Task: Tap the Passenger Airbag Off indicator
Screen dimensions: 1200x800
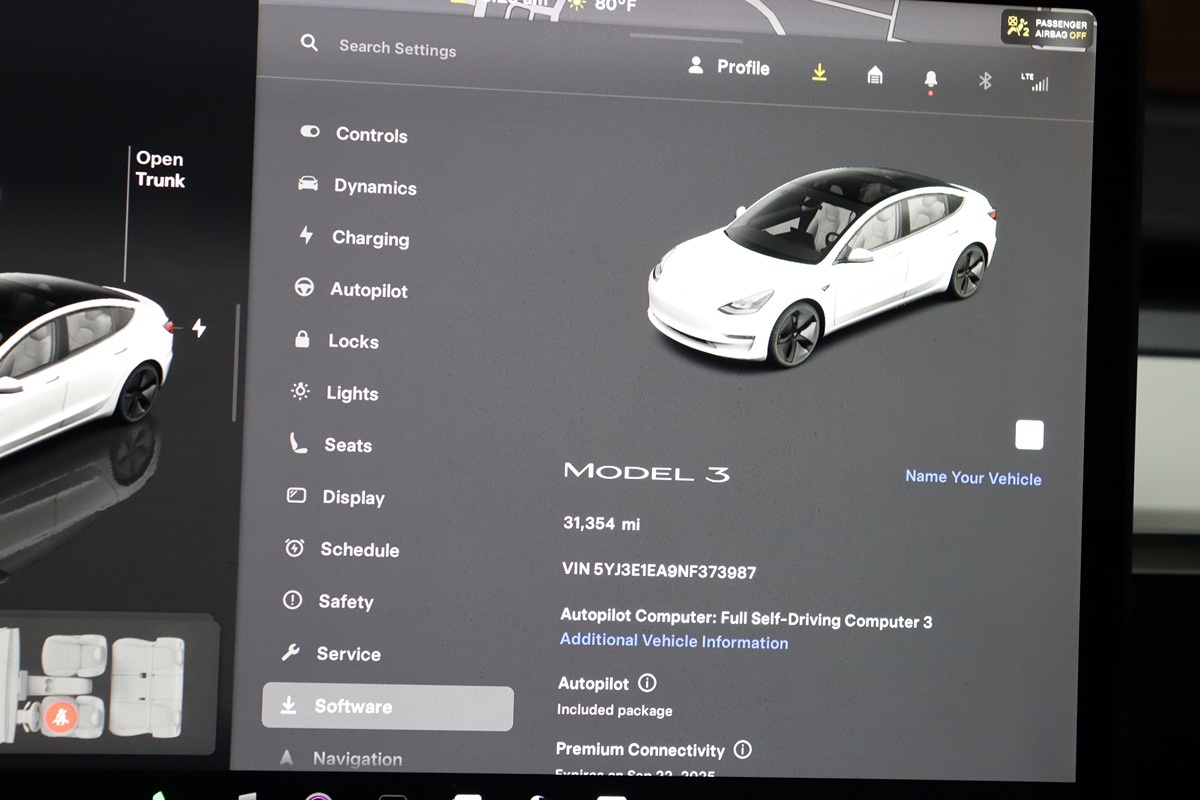Action: pyautogui.click(x=1045, y=28)
